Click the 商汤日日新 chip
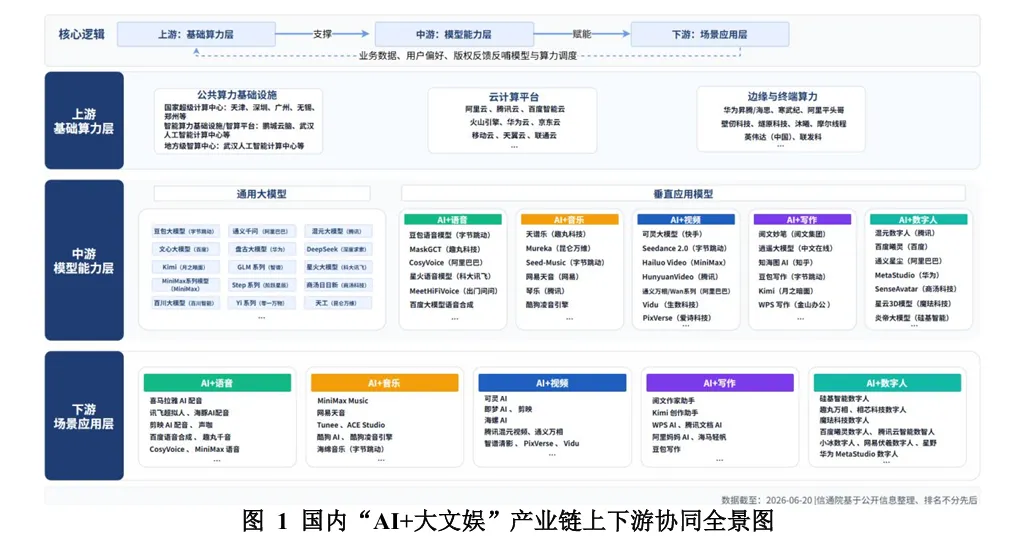Viewport: 1015px width, 555px height. pos(337,285)
